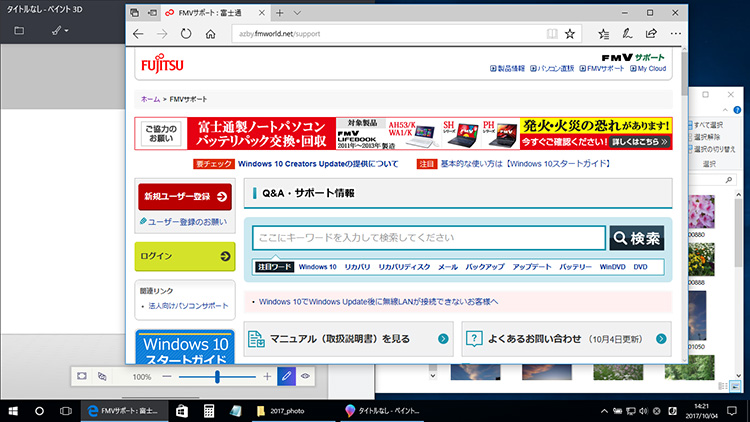Click the red 新規ユーザー登録 button
Viewport: 750px width, 422px height.
coord(185,196)
